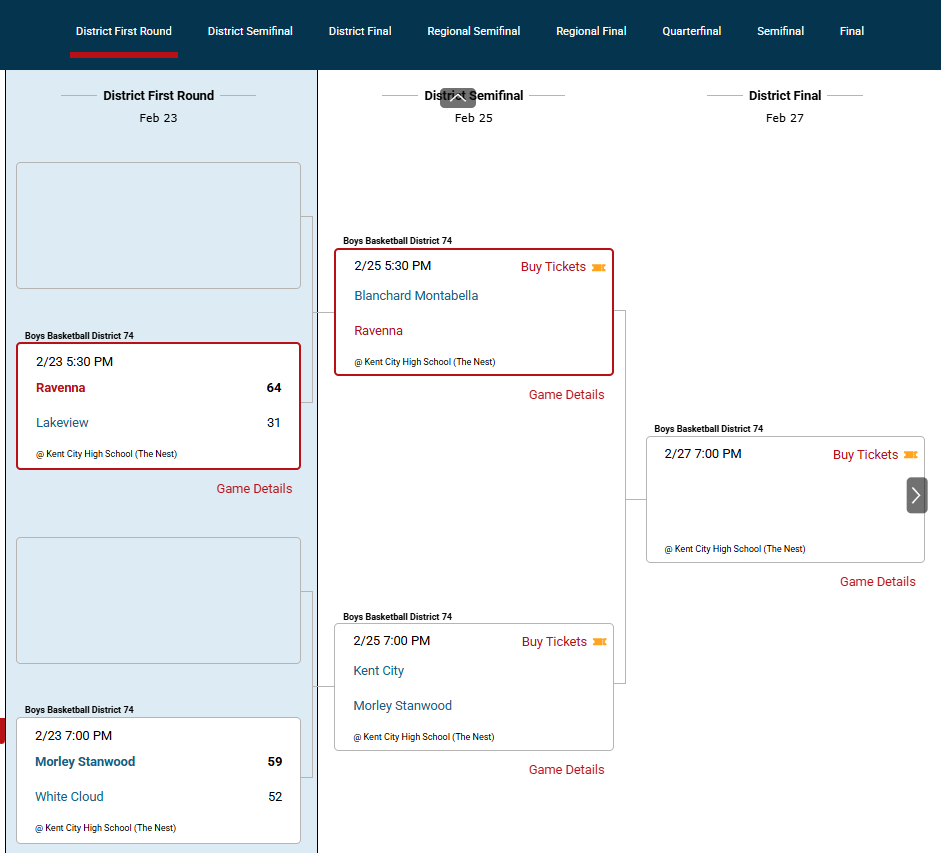Screen dimensions: 941x853
Task: View Game Details for Blanchard Montabella semifinal
Action: coord(566,395)
